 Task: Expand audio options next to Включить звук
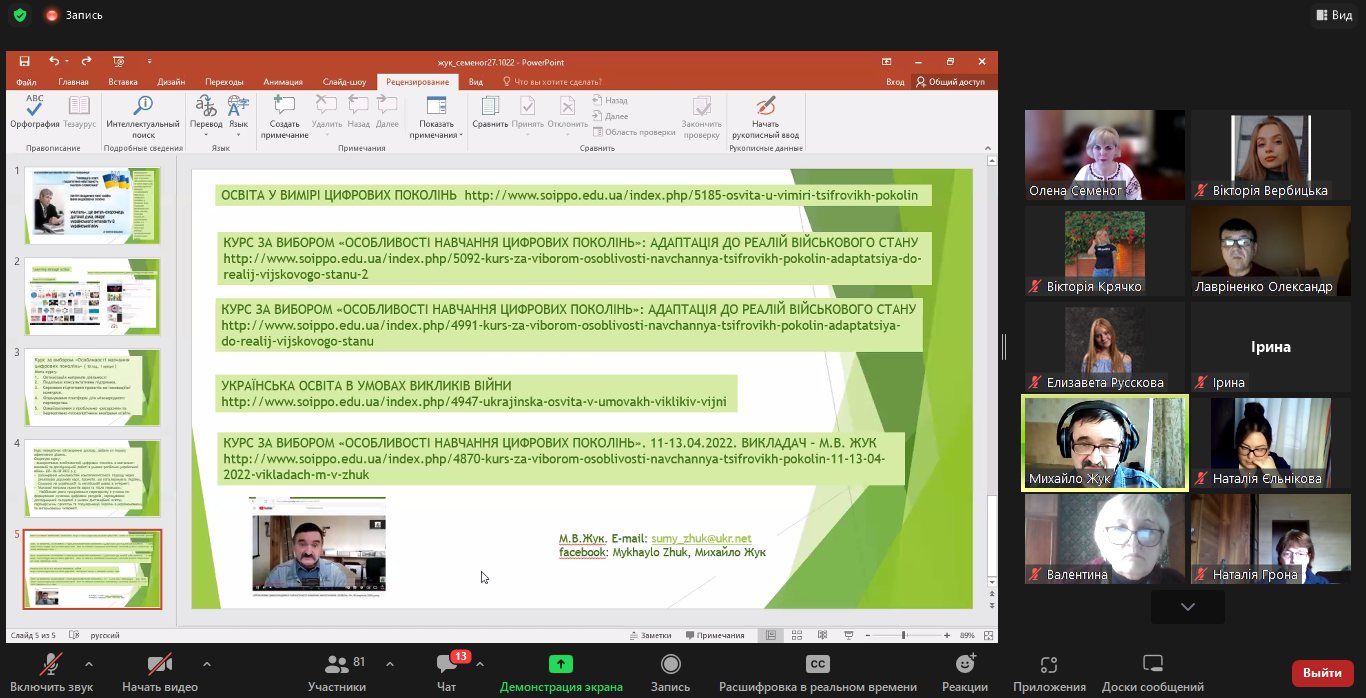(89, 663)
